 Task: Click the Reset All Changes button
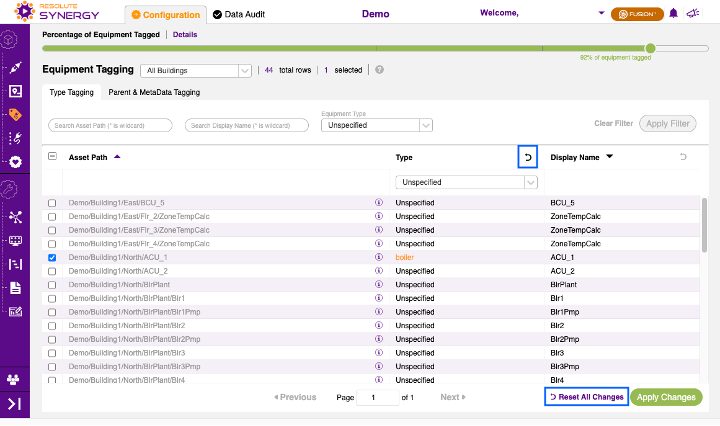[x=586, y=397]
